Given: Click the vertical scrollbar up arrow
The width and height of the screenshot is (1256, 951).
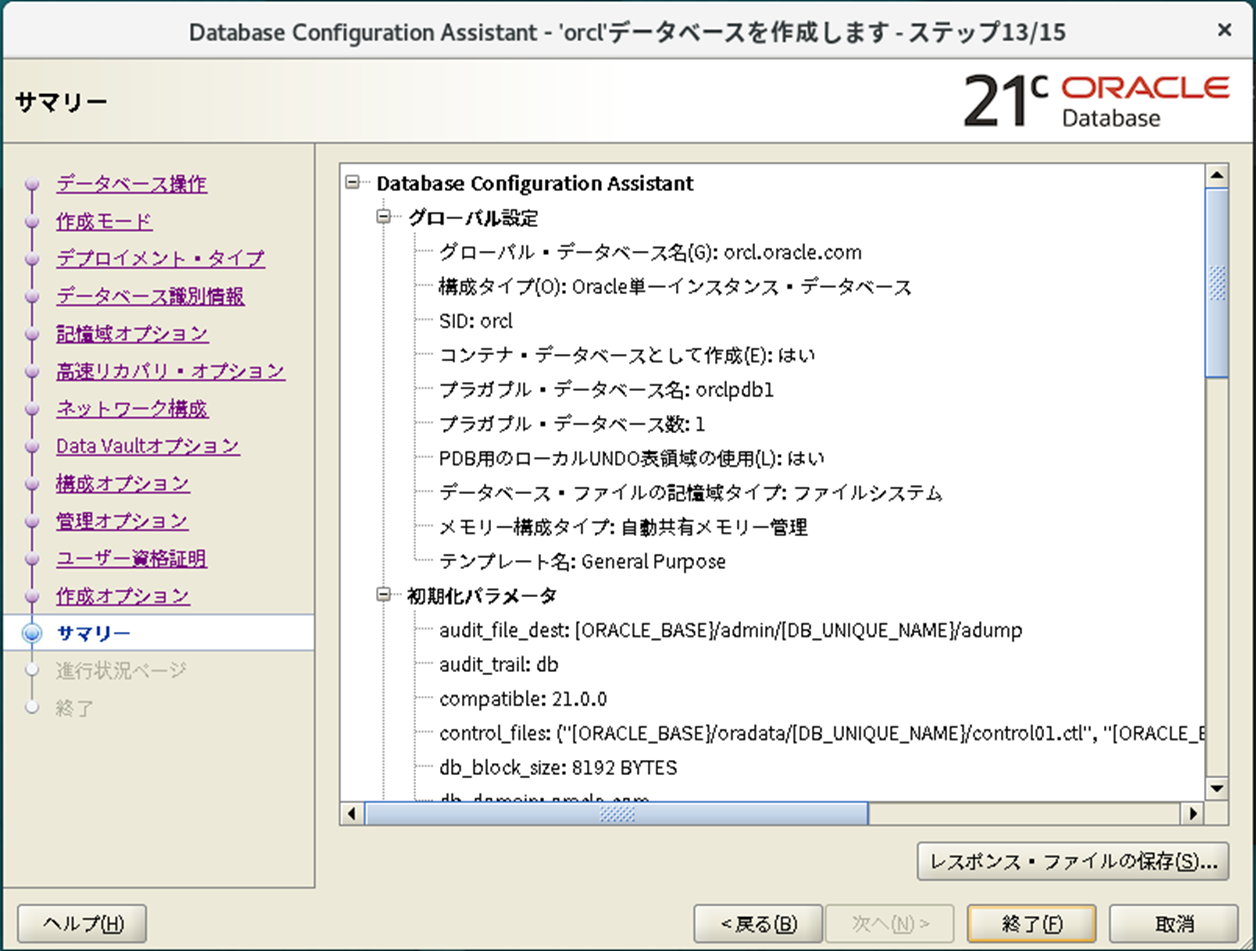Looking at the screenshot, I should pyautogui.click(x=1217, y=176).
